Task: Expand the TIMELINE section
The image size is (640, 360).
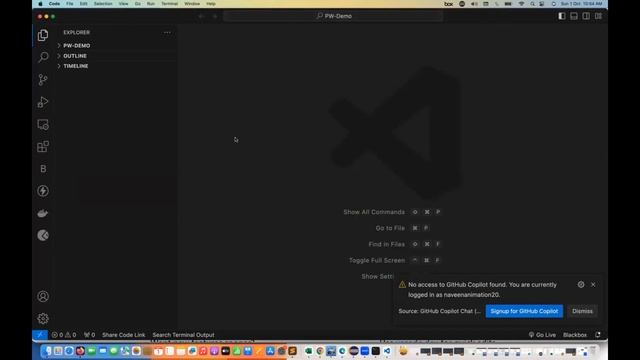Action: click(x=116, y=66)
